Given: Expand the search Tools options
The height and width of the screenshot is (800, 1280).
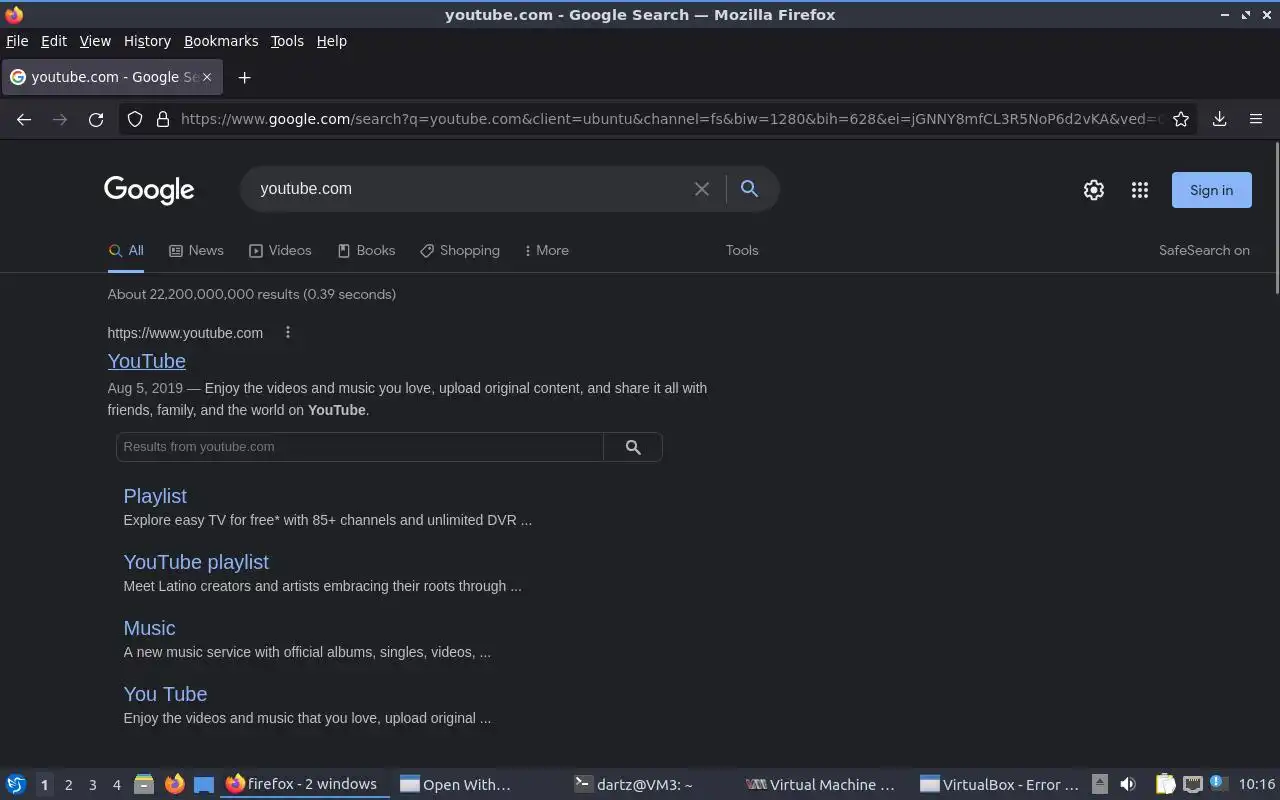Looking at the screenshot, I should (742, 250).
